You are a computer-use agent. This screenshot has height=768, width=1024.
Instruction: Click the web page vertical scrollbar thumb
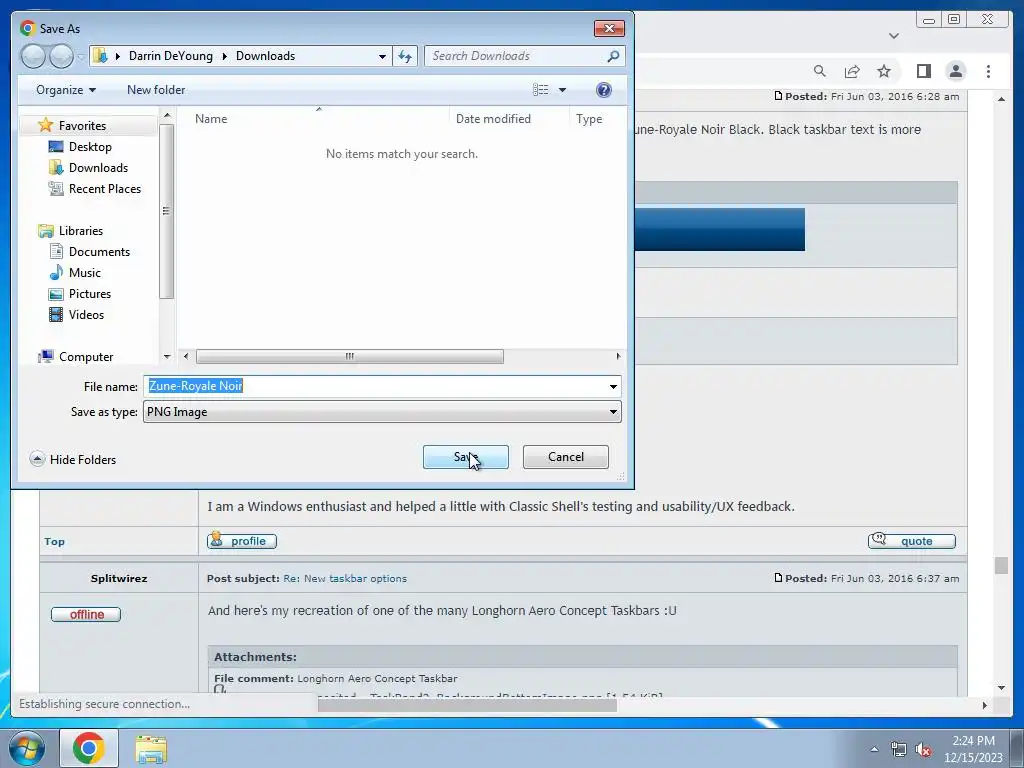(x=1001, y=566)
